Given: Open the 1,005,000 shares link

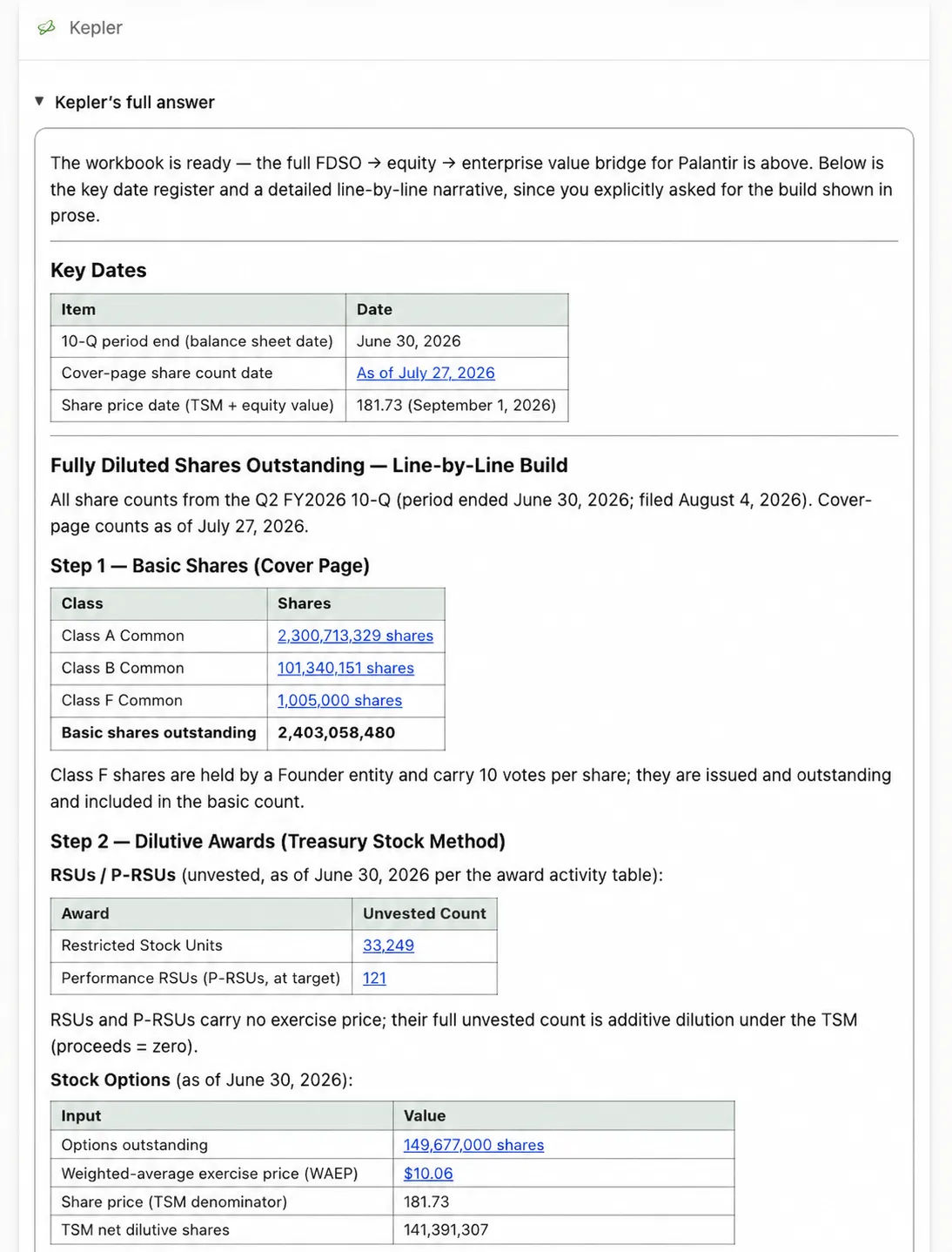Looking at the screenshot, I should 339,700.
